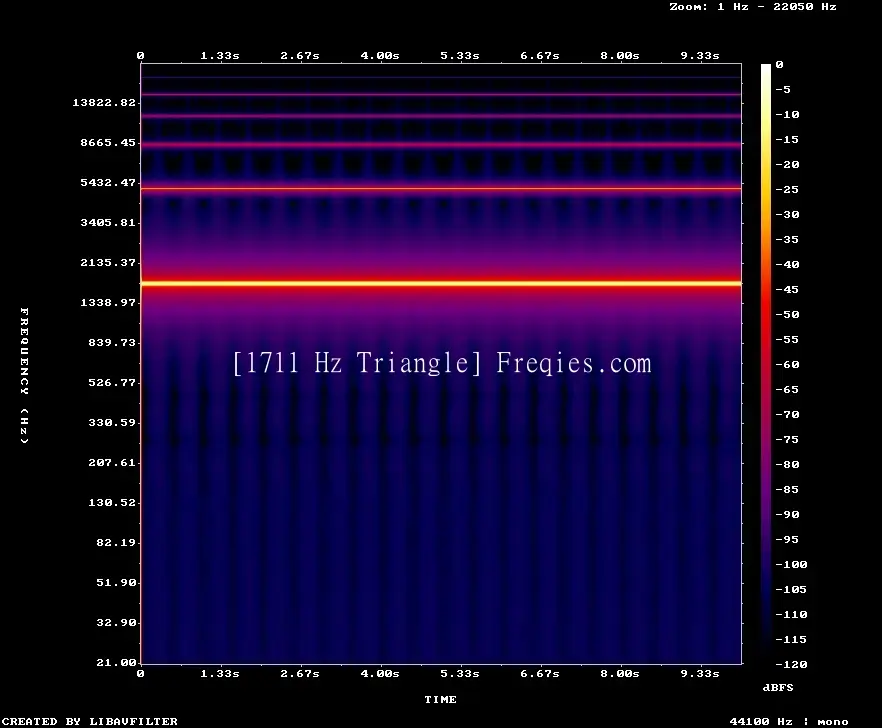
Task: Click the TIME axis title
Action: pyautogui.click(x=440, y=699)
